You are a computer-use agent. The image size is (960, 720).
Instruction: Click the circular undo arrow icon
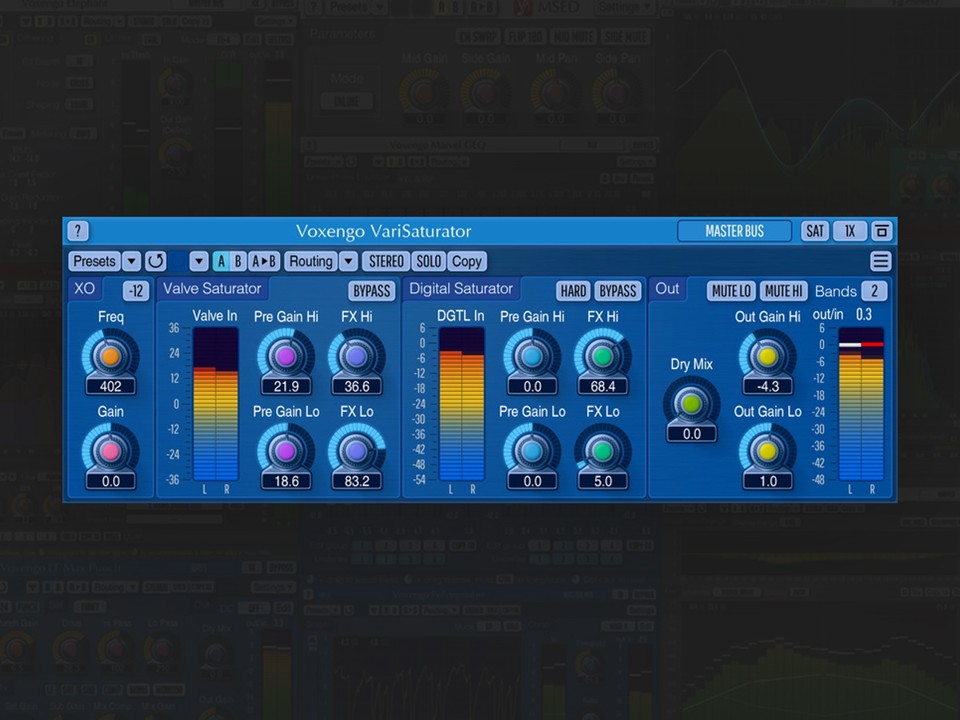pyautogui.click(x=156, y=261)
